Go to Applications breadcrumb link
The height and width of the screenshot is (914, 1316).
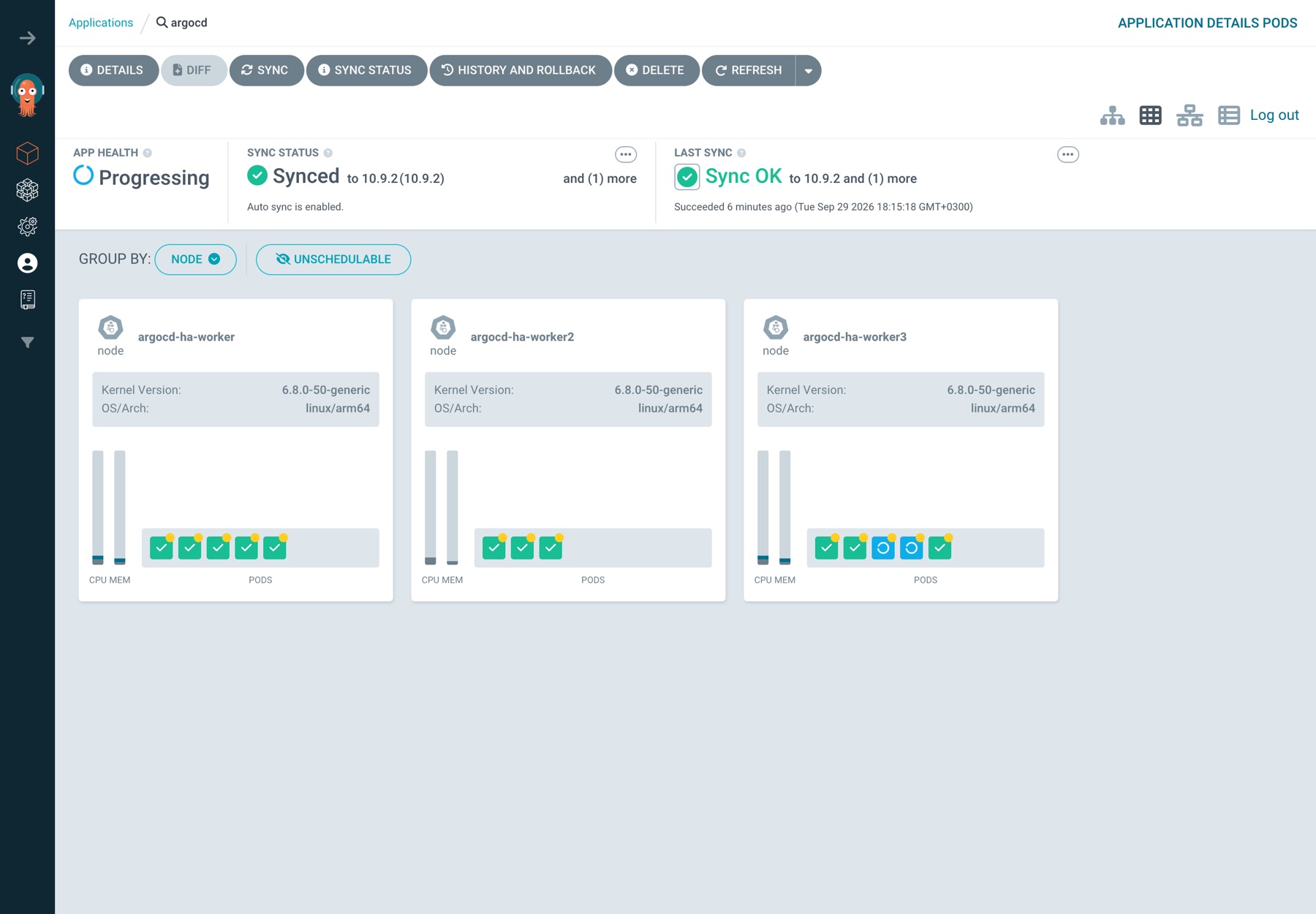[x=101, y=23]
